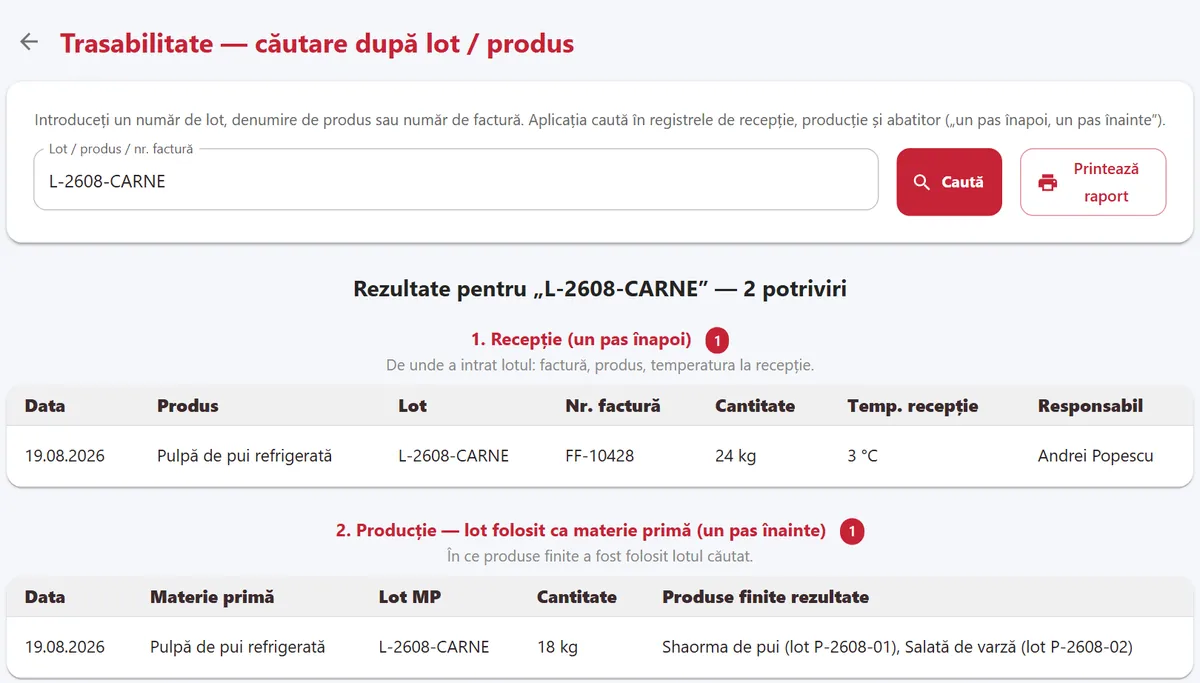The height and width of the screenshot is (683, 1200).
Task: Click L-2608-CARNE in the Lot MP column
Action: (435, 647)
